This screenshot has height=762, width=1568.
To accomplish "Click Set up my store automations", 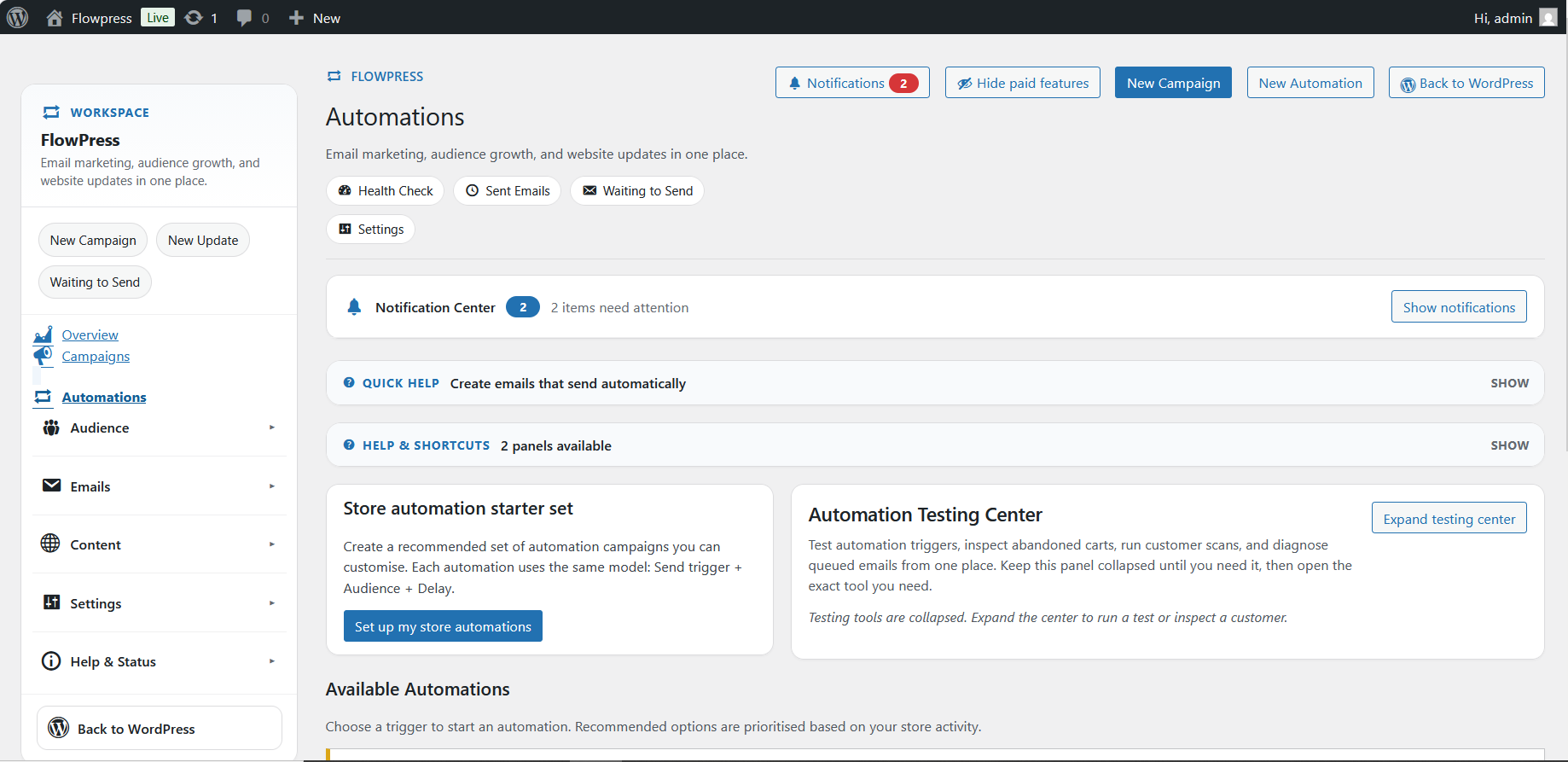I will pos(443,626).
